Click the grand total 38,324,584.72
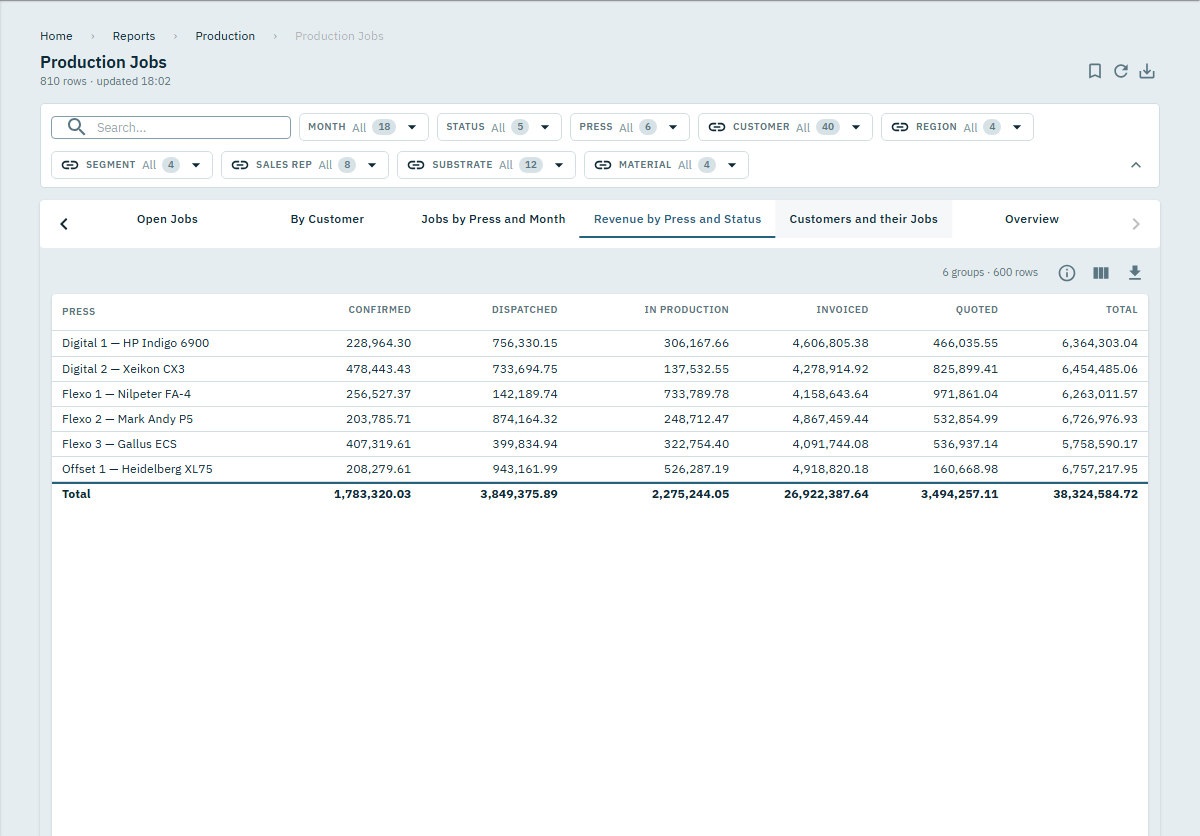The width and height of the screenshot is (1200, 836). tap(1095, 494)
